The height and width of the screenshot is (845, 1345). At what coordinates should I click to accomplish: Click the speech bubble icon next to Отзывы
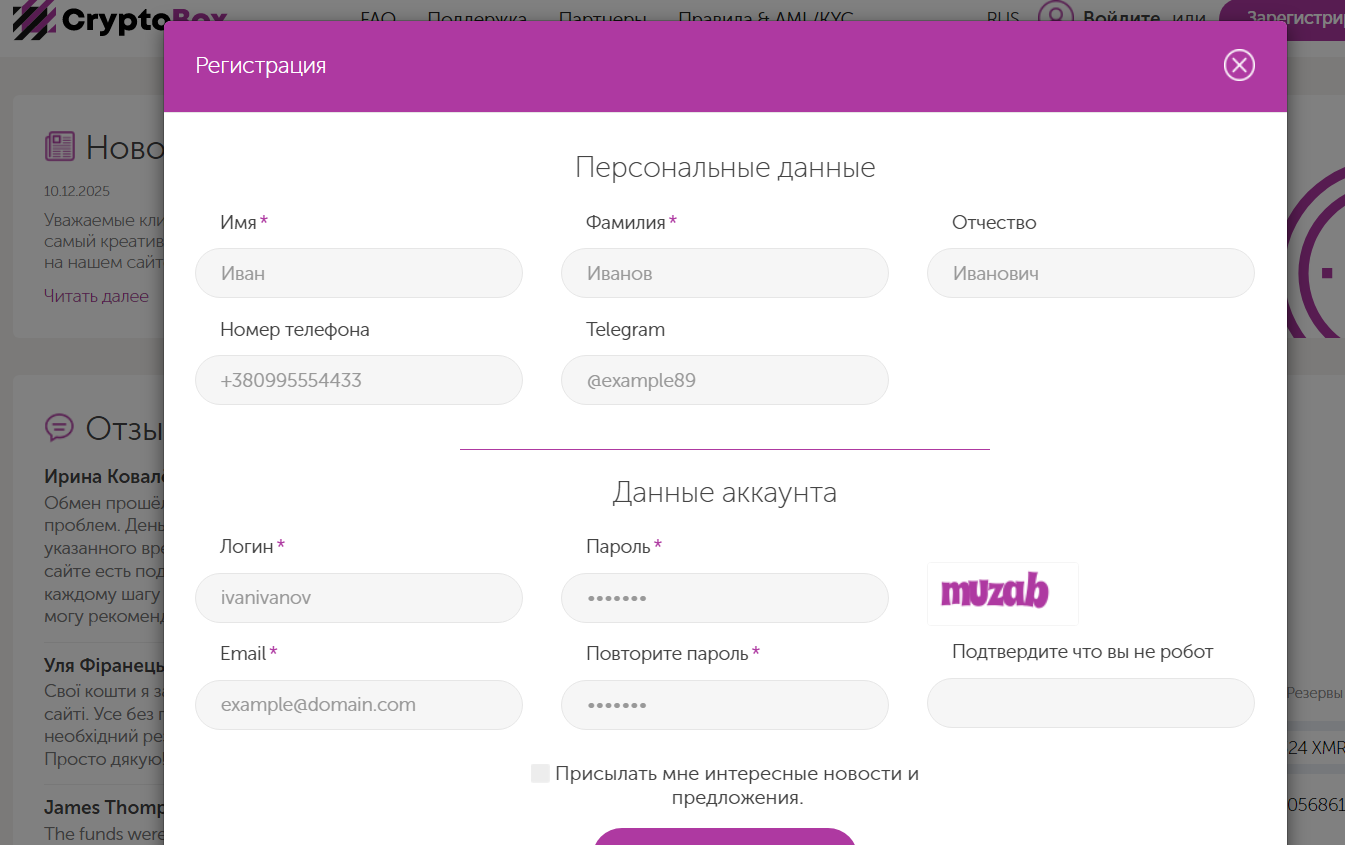point(60,428)
